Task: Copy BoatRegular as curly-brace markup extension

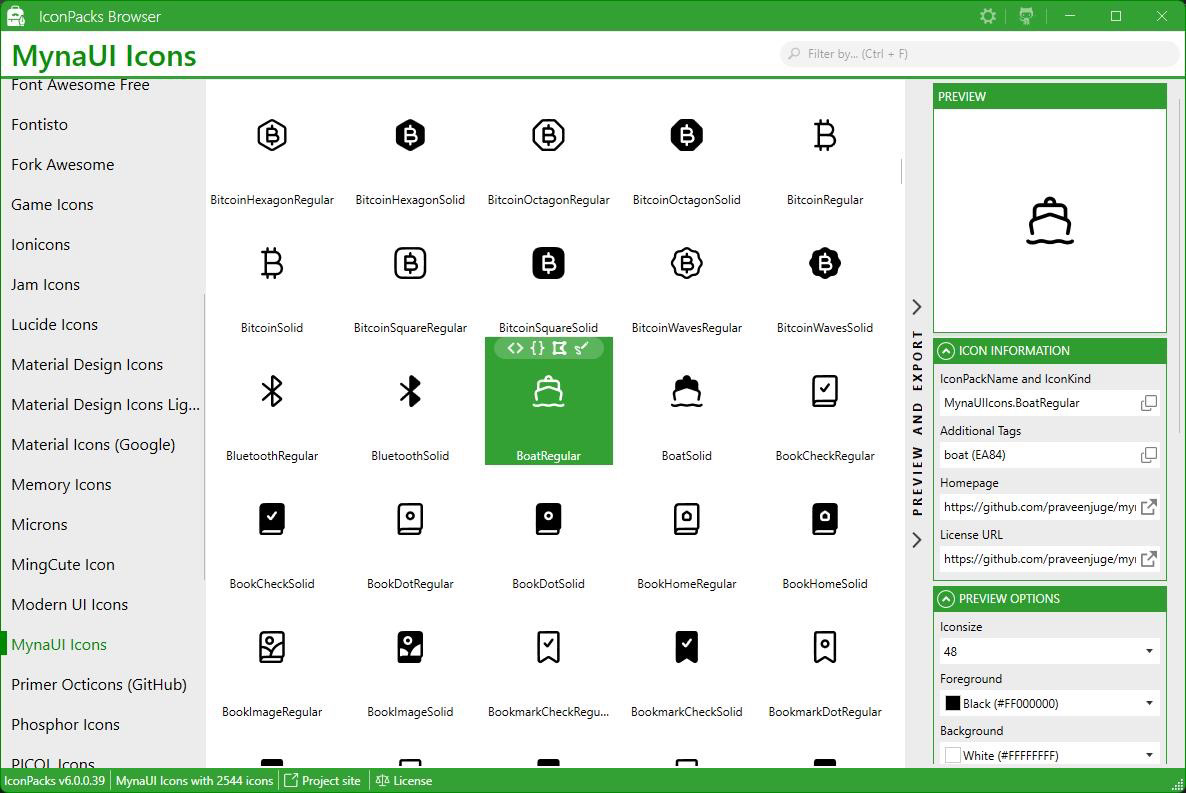Action: [x=537, y=348]
